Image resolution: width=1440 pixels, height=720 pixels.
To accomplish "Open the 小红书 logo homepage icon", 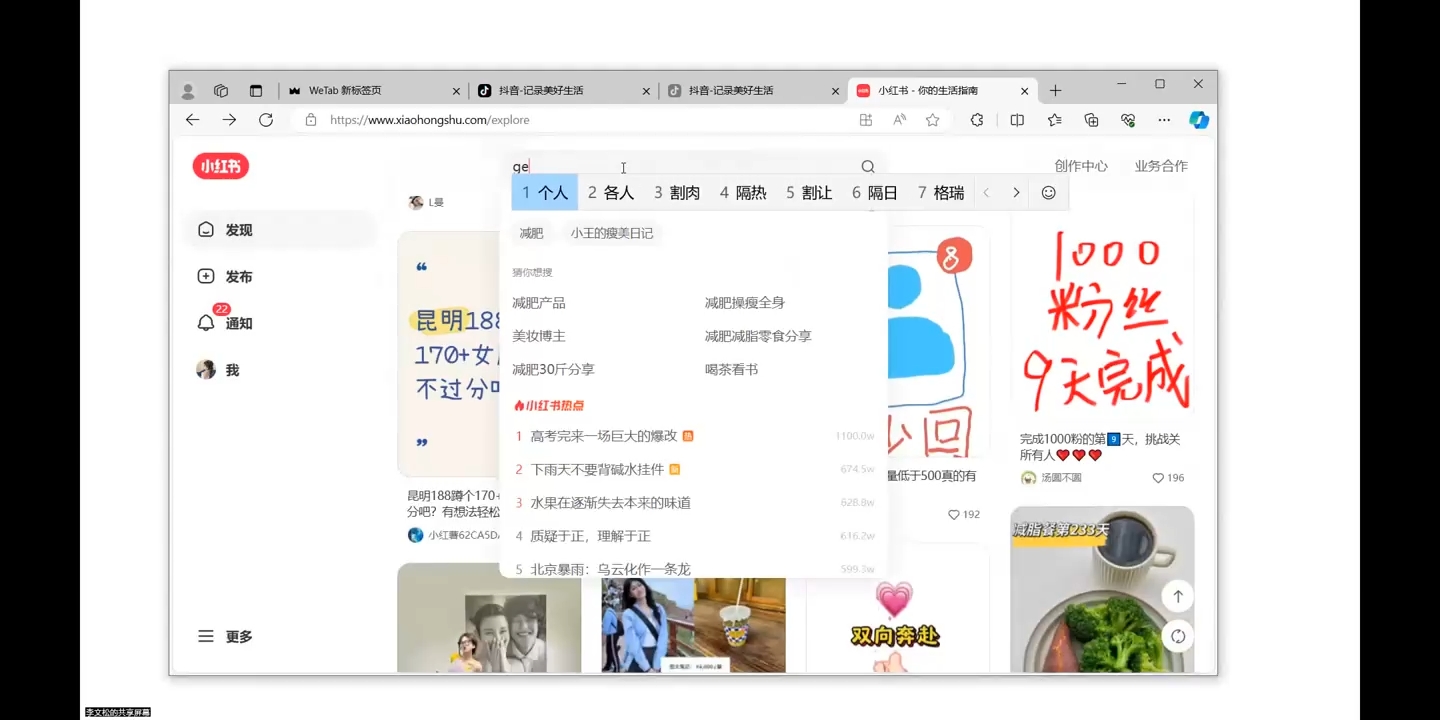I will coord(220,166).
